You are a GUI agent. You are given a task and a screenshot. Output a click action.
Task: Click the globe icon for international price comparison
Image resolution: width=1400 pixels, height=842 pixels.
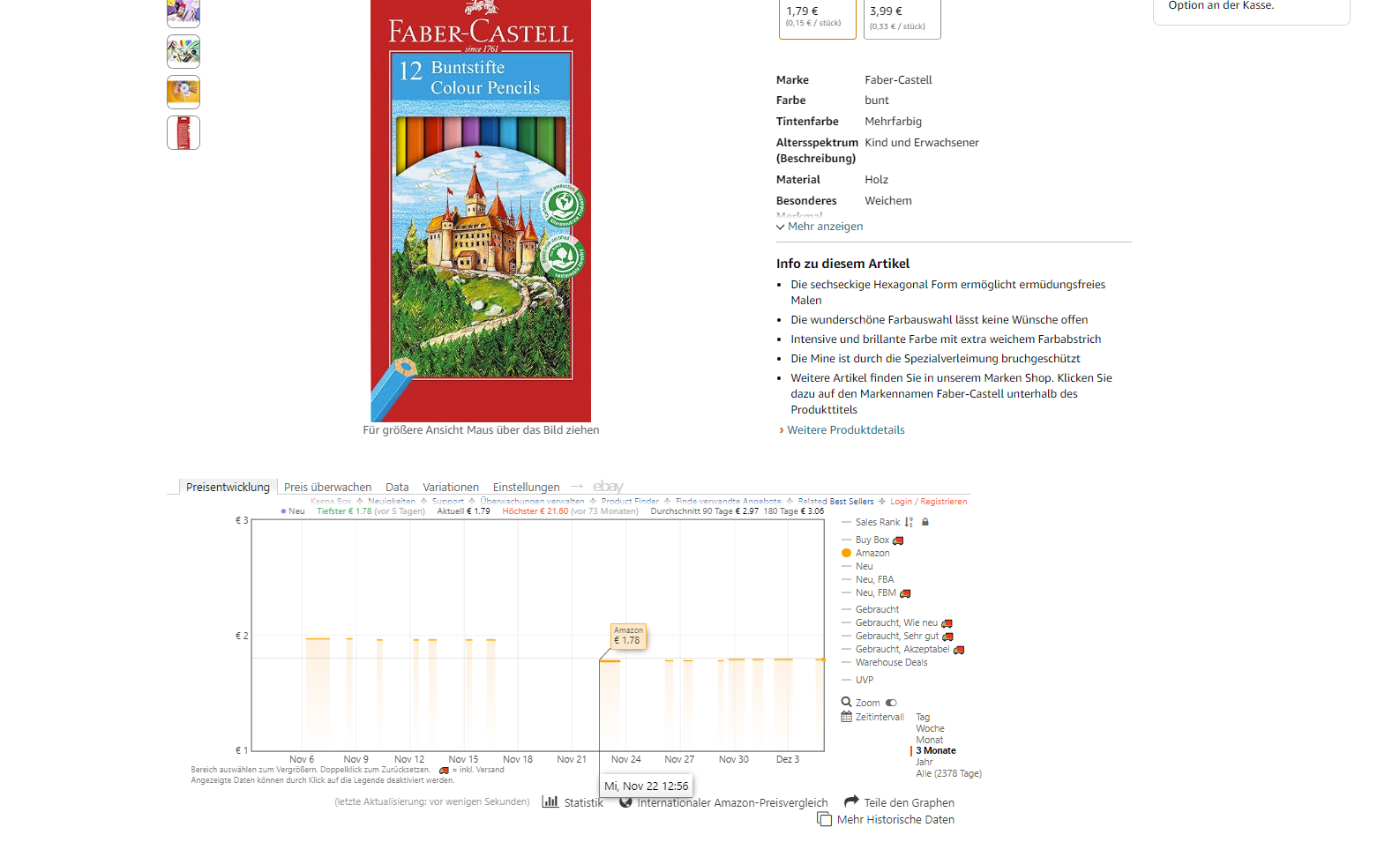pos(625,802)
